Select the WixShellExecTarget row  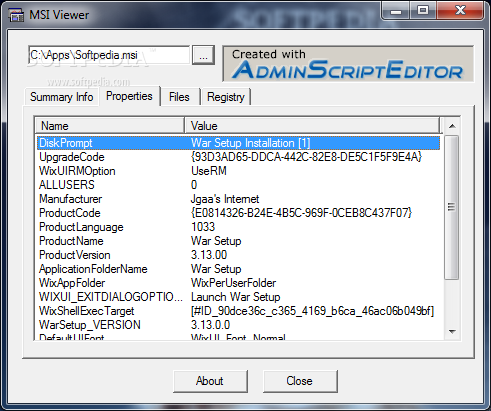pos(238,311)
